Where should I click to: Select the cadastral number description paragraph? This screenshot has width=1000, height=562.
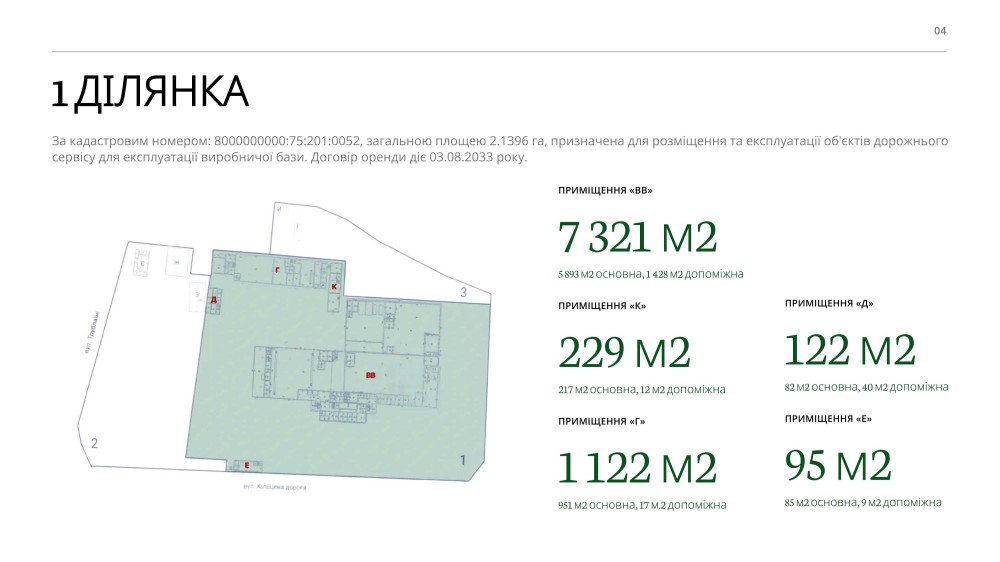500,150
